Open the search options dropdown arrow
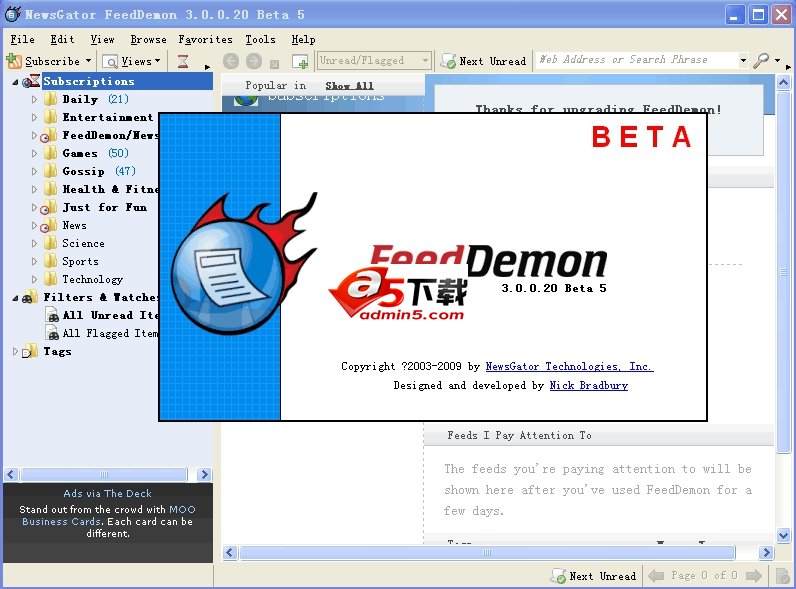The height and width of the screenshot is (589, 796). (777, 60)
